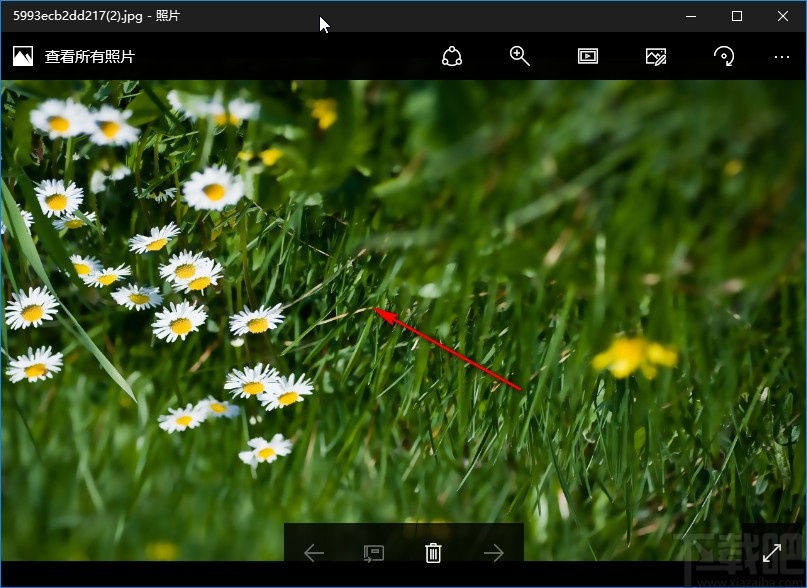Open the Edit photo tool
This screenshot has height=588, width=807.
656,56
